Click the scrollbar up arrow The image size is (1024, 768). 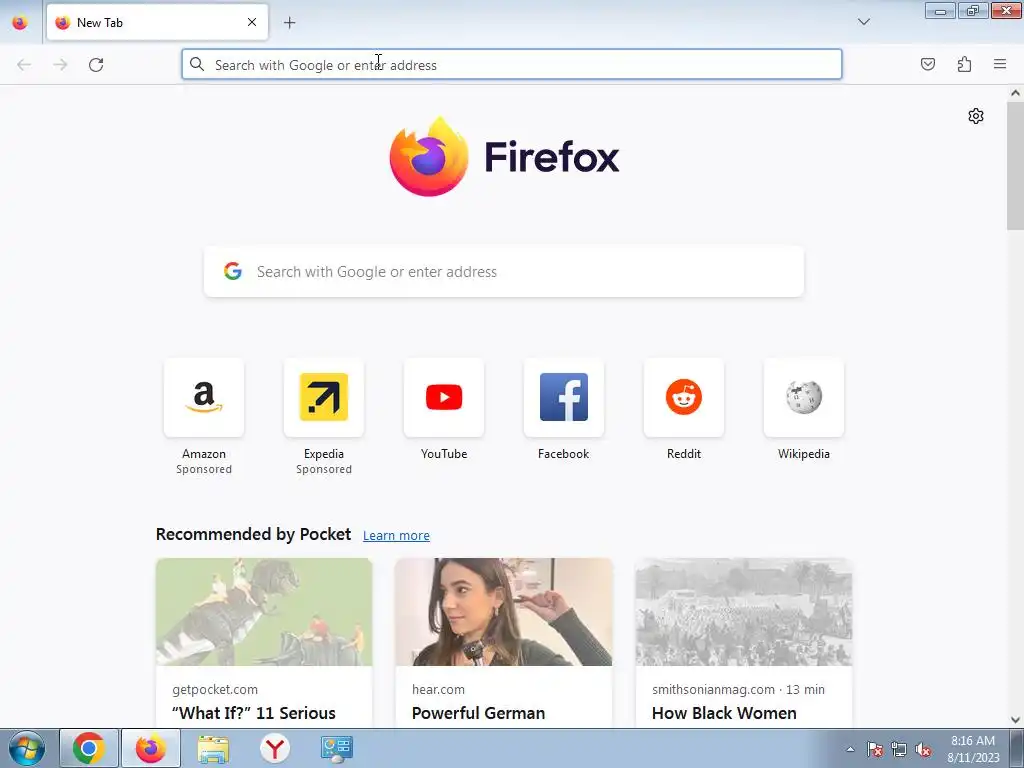click(x=1015, y=93)
